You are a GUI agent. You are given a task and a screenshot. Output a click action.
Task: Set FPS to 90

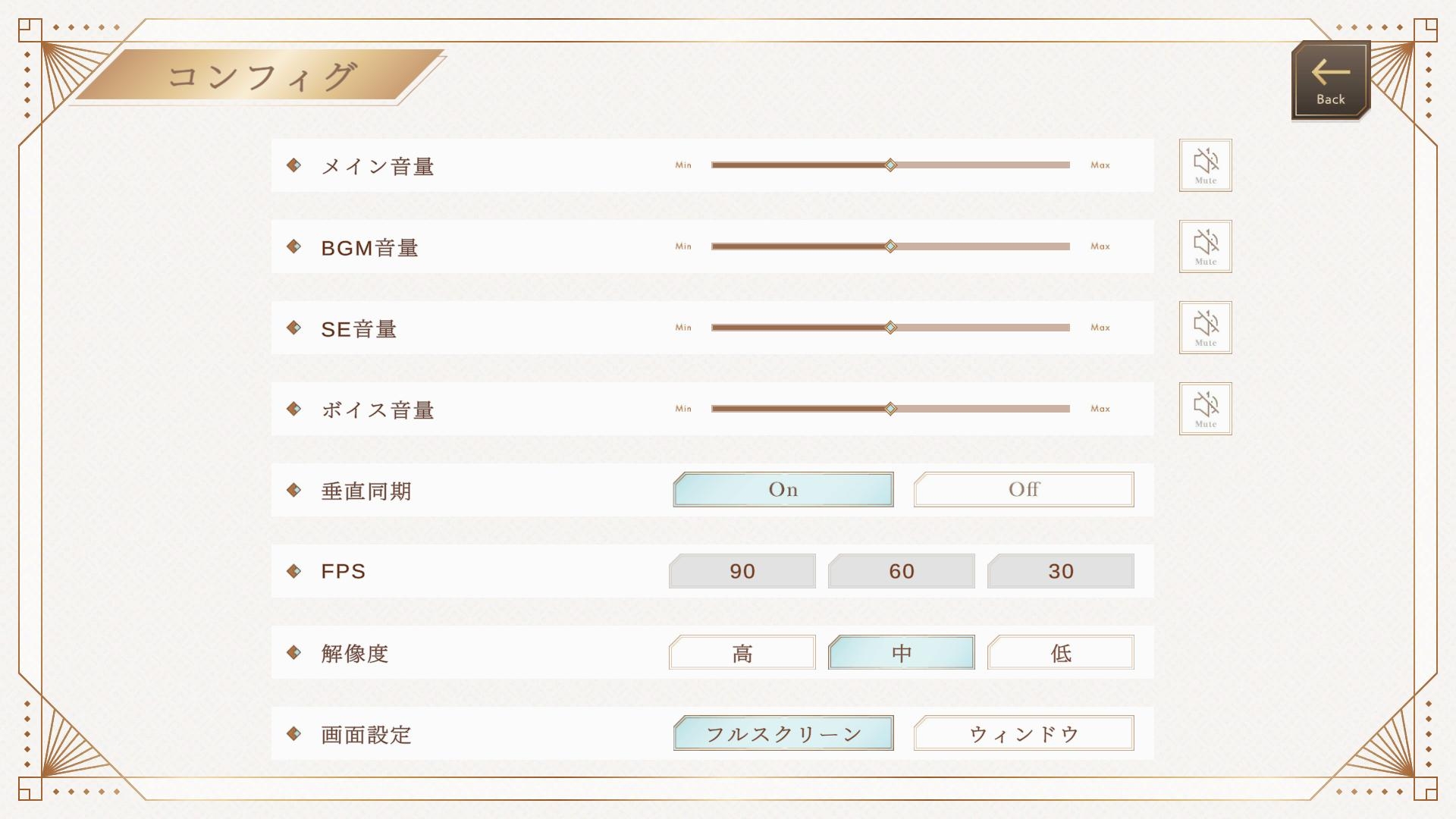742,571
